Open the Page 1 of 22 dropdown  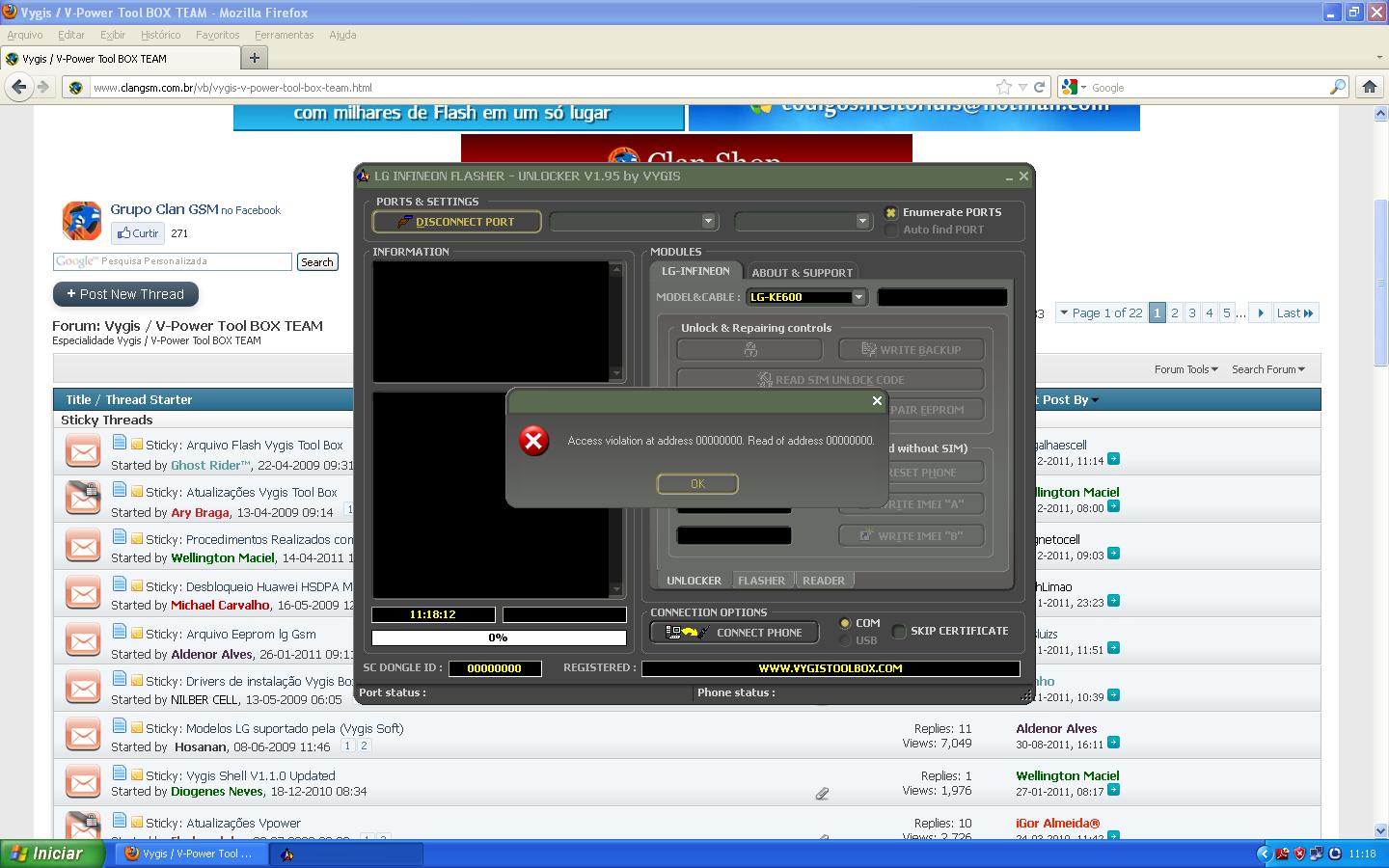(x=1101, y=312)
